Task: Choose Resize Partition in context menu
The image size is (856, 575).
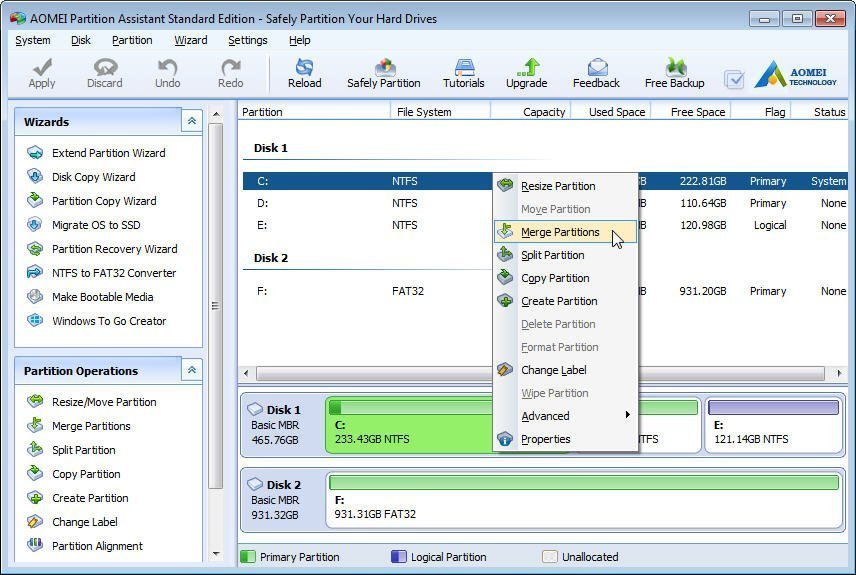Action: pyautogui.click(x=565, y=186)
